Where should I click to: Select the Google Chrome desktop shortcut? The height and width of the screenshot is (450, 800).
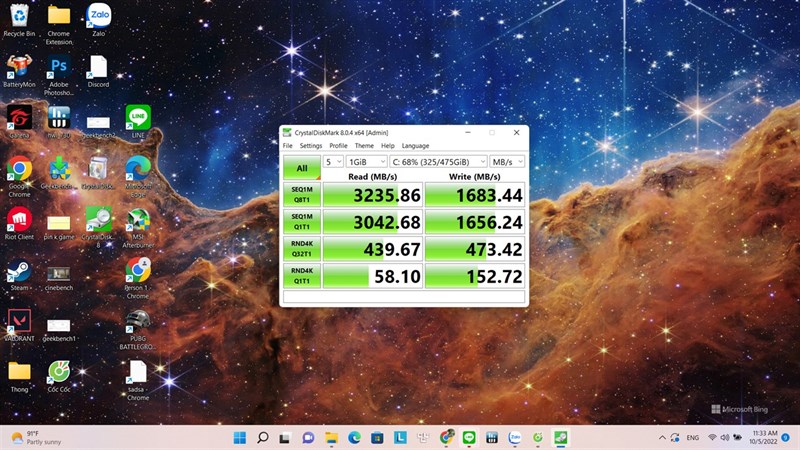point(19,177)
